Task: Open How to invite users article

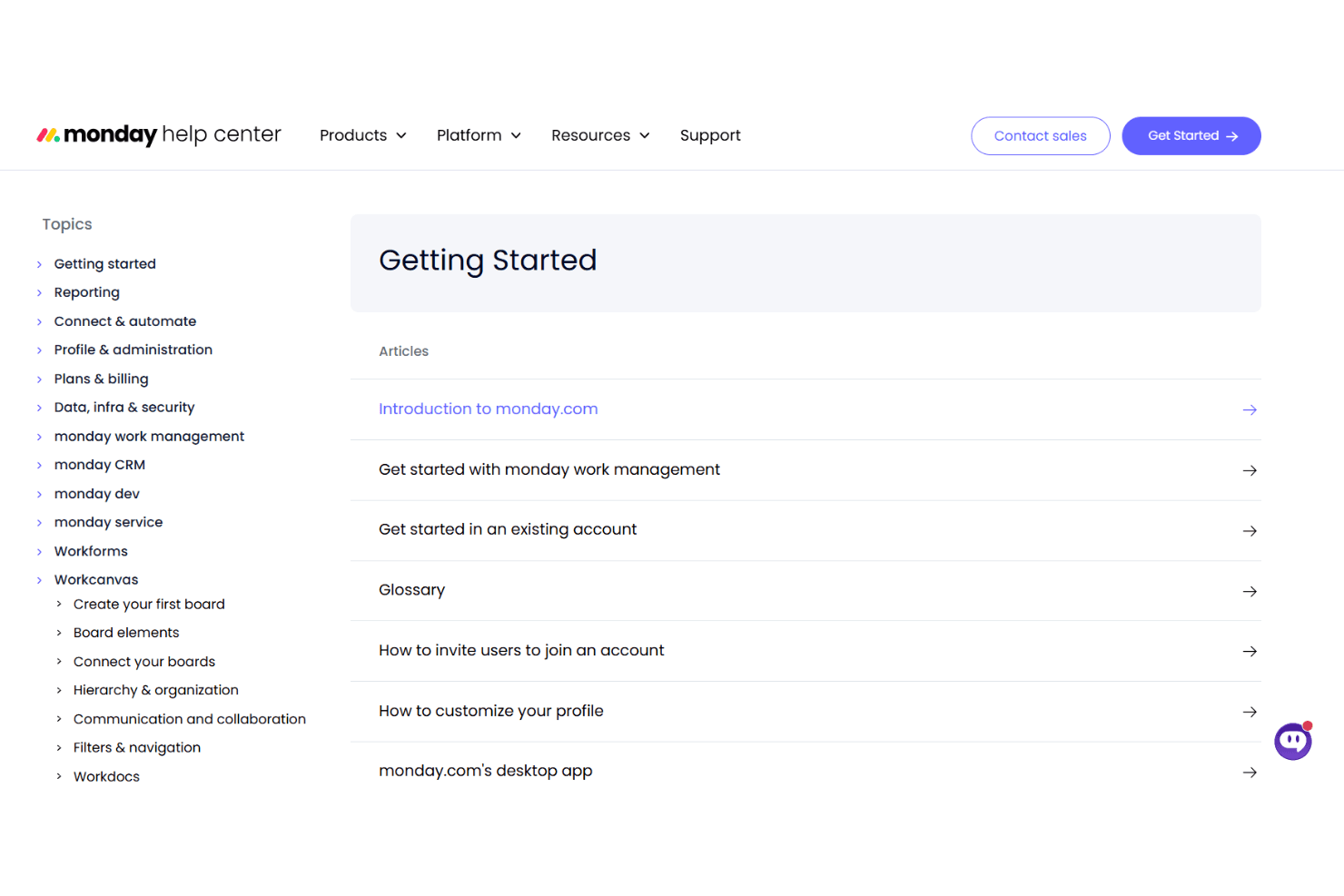Action: click(x=521, y=651)
